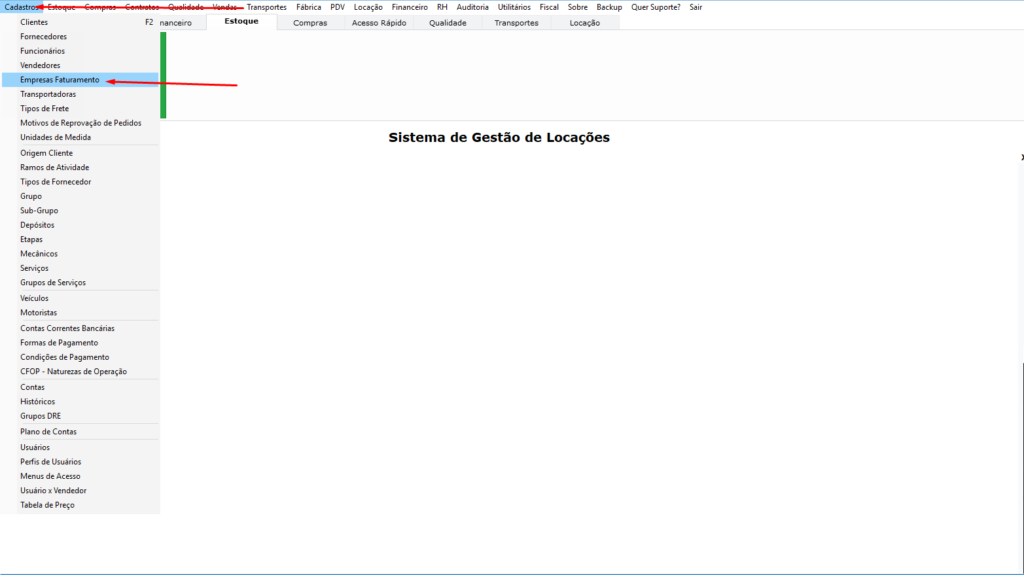
Task: Open the Acesso Rápido tab
Action: pyautogui.click(x=379, y=23)
